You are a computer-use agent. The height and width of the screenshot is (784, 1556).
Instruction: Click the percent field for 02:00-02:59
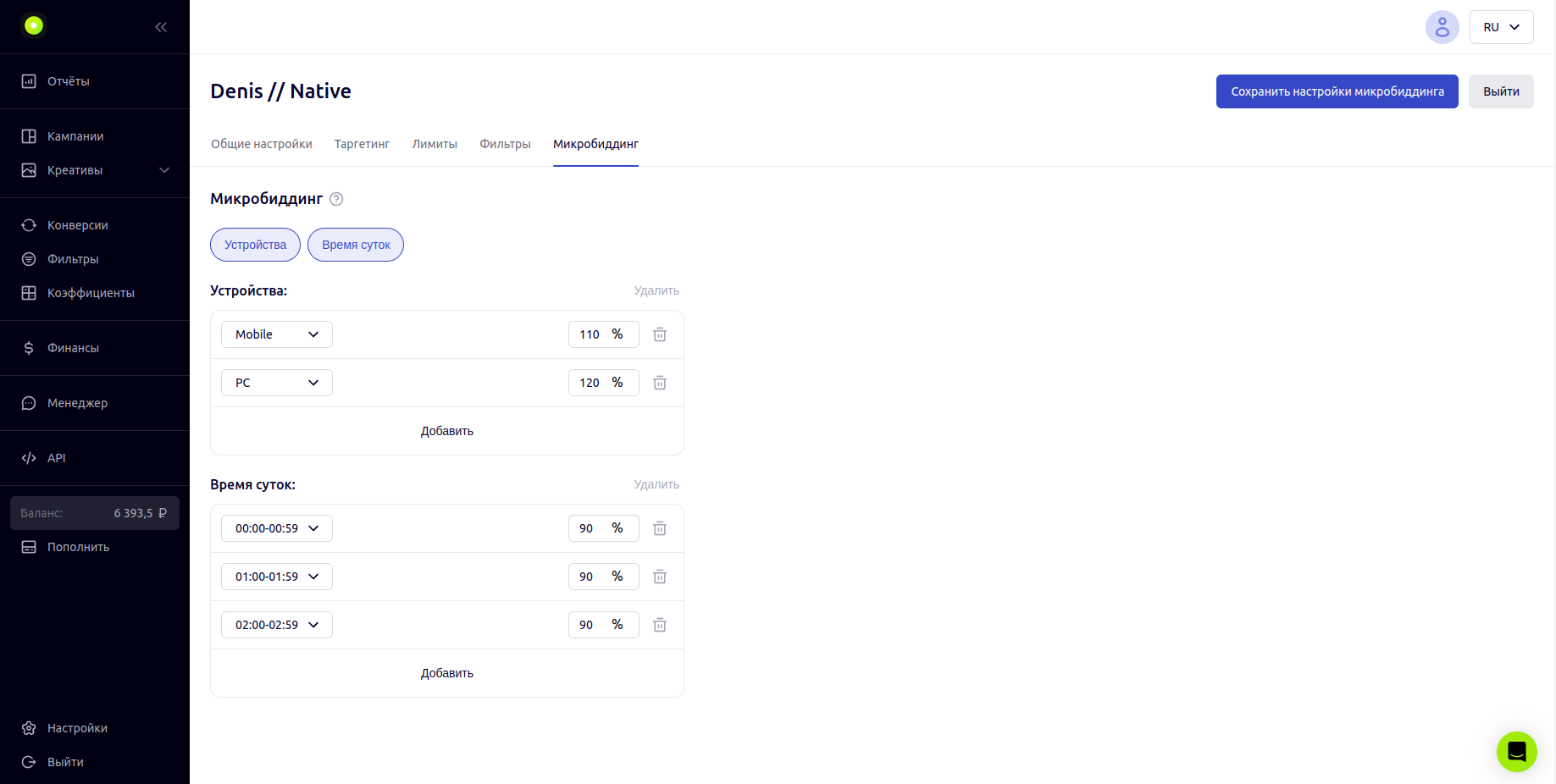(x=603, y=625)
